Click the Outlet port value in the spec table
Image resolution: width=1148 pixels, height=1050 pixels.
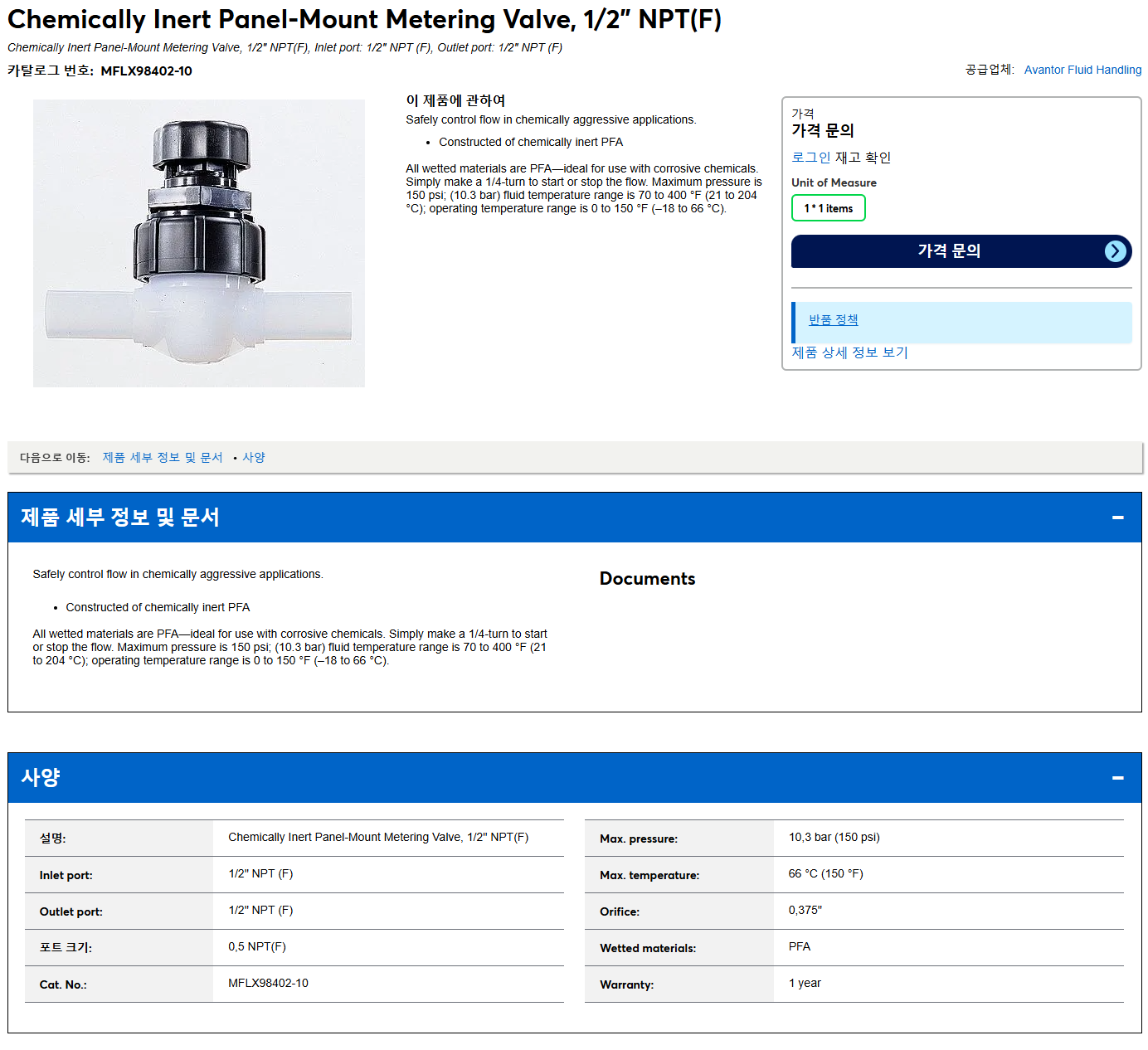pyautogui.click(x=260, y=911)
